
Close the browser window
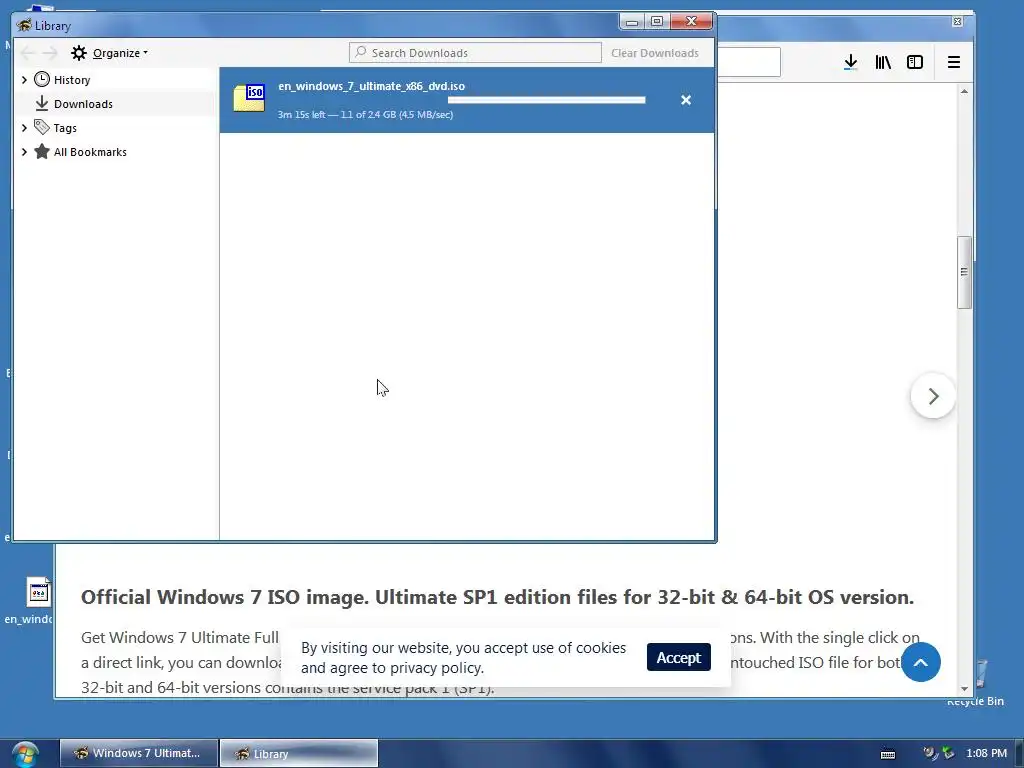pos(957,22)
